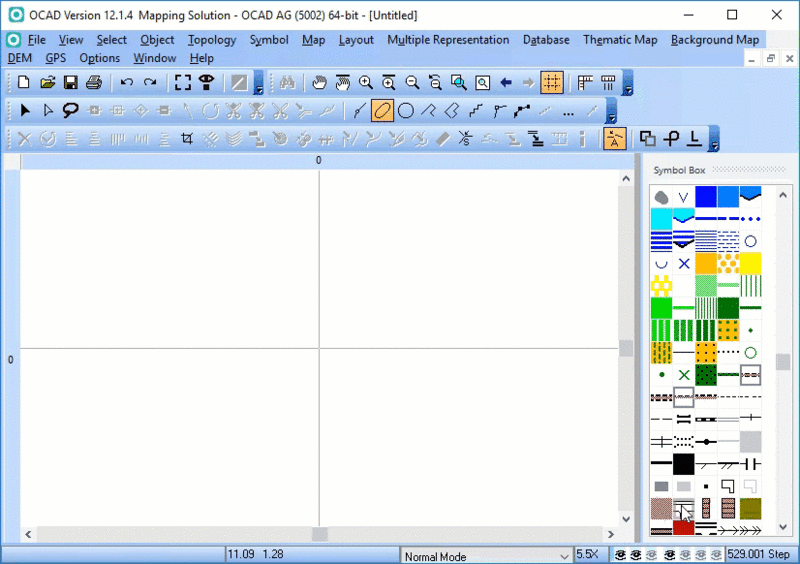Open the Help menu
The width and height of the screenshot is (800, 564).
(202, 58)
